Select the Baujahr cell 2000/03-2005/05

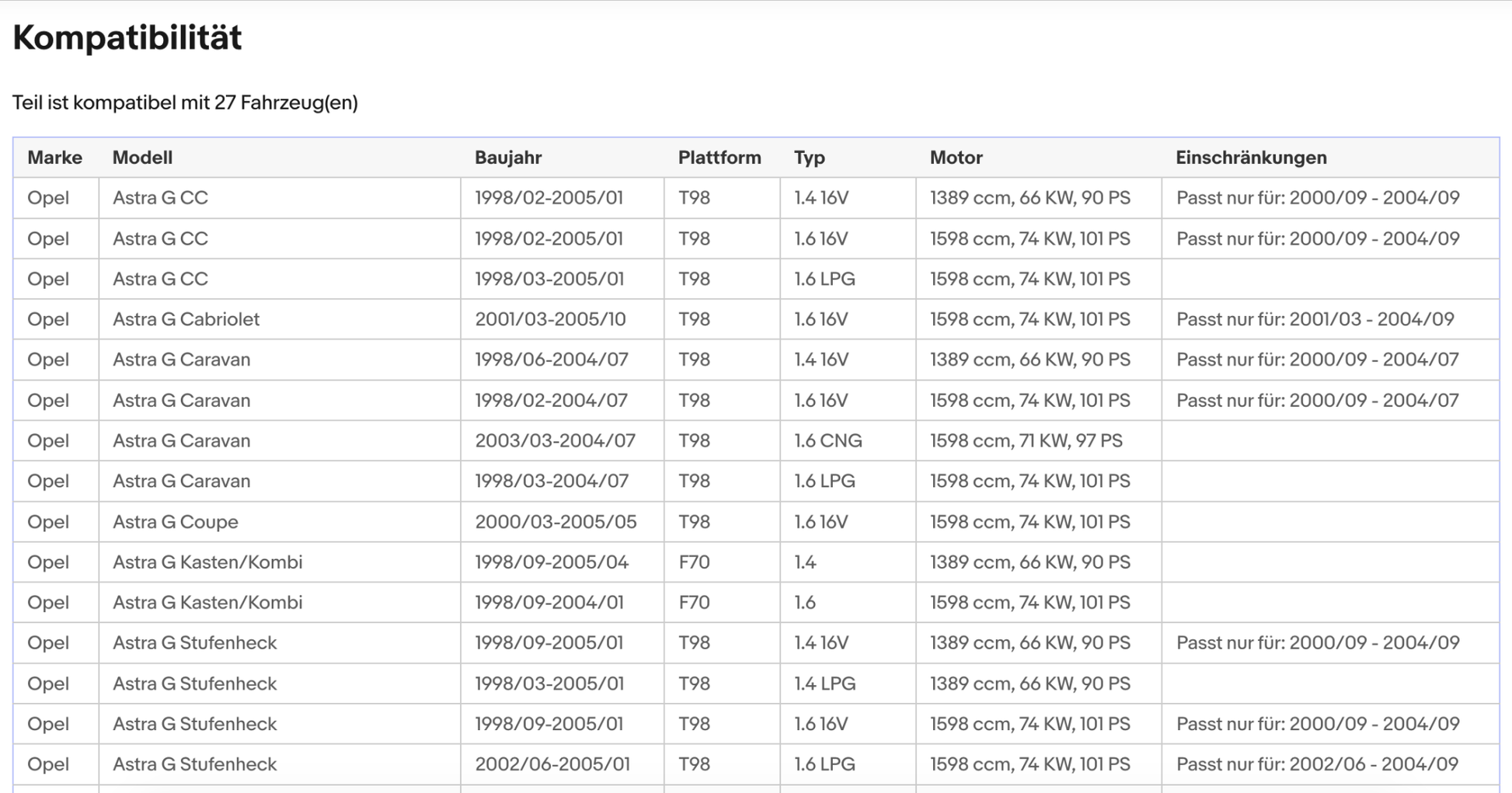(x=556, y=522)
